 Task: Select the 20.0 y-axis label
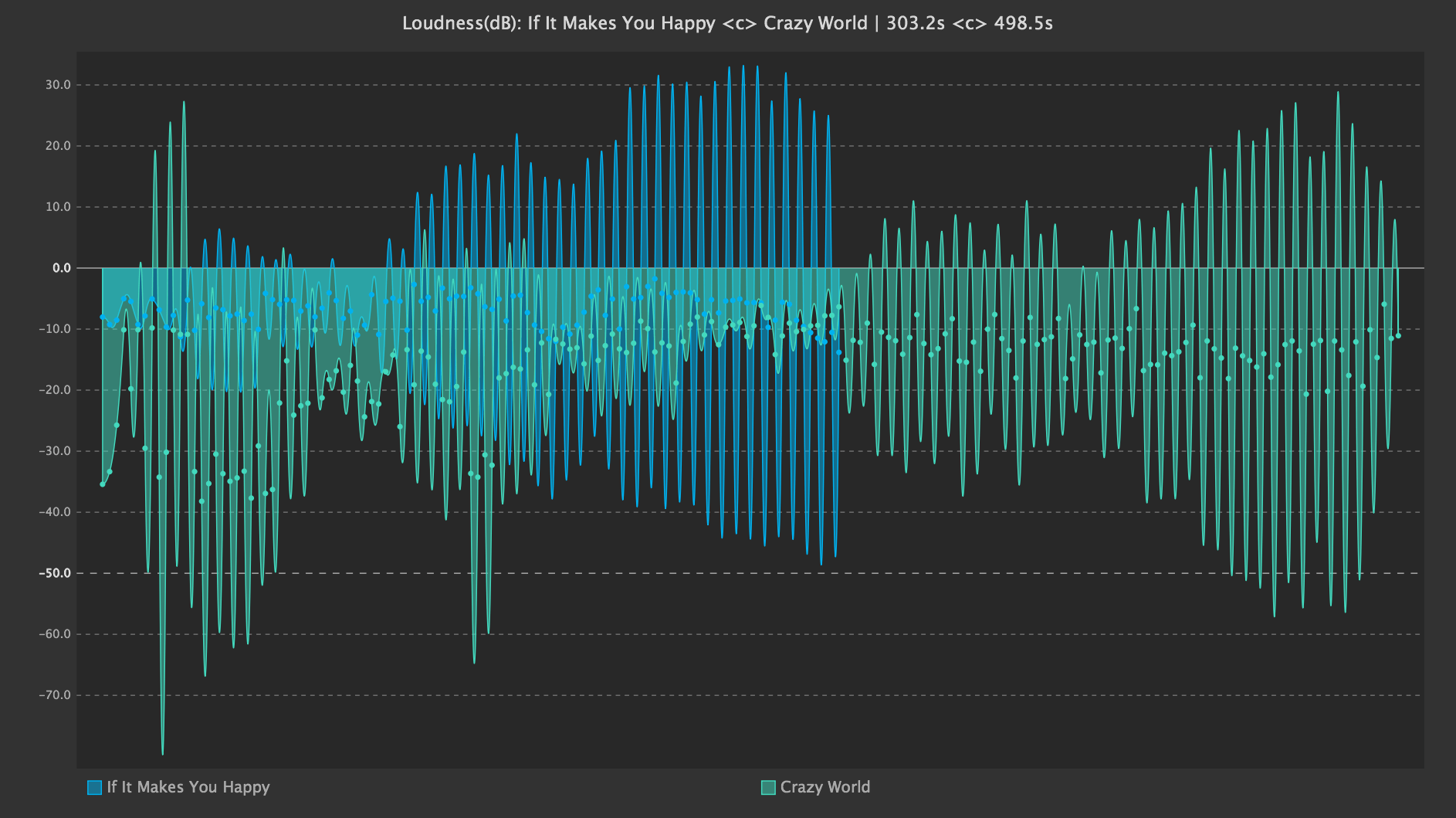[58, 146]
